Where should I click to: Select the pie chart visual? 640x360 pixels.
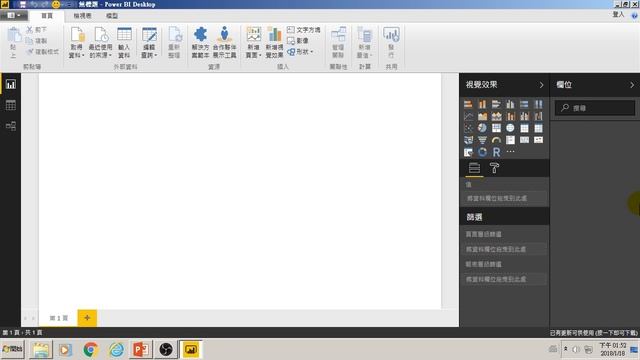(x=482, y=128)
